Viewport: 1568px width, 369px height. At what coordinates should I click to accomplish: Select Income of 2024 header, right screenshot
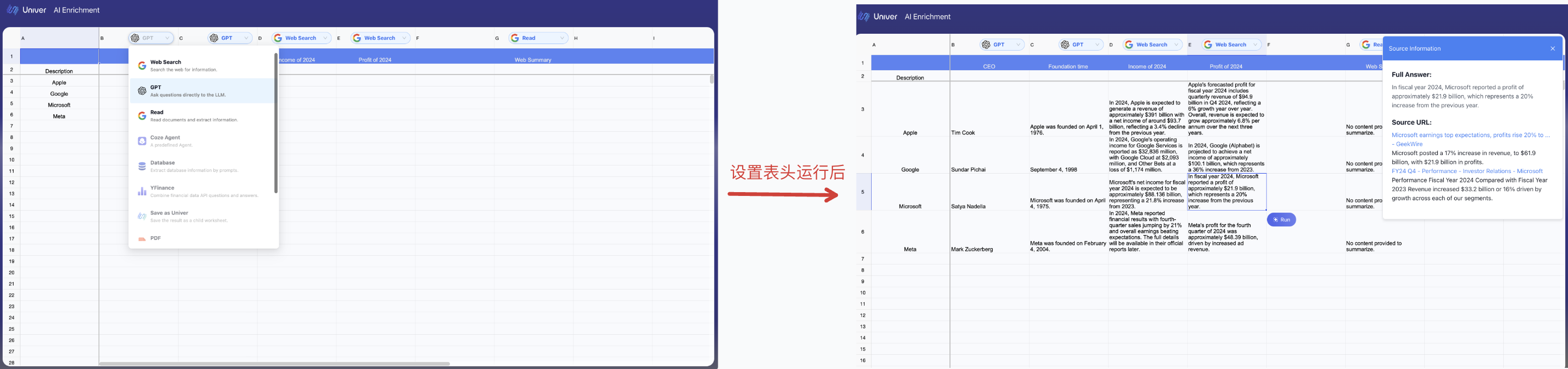[1147, 63]
